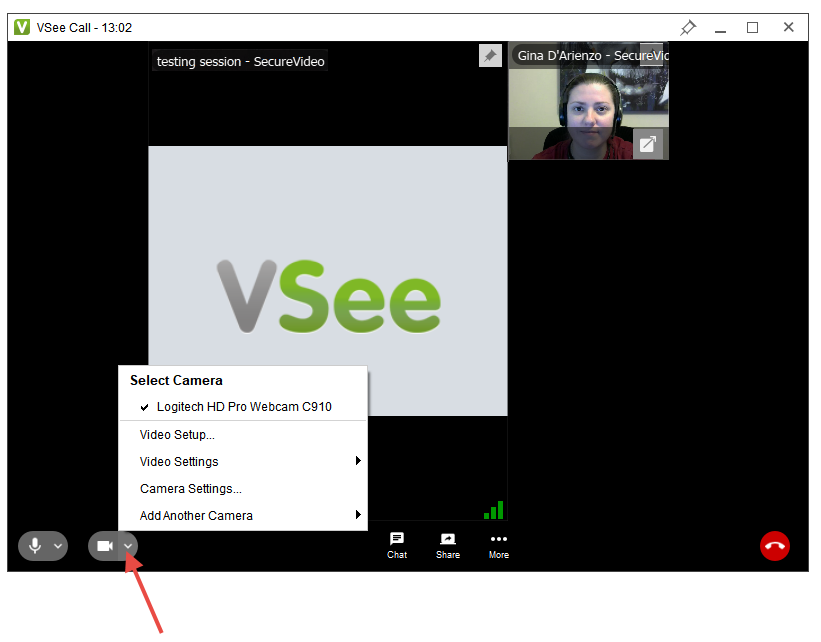Toggle the camera on/off button
Viewport: 821px width, 642px height.
pos(105,546)
